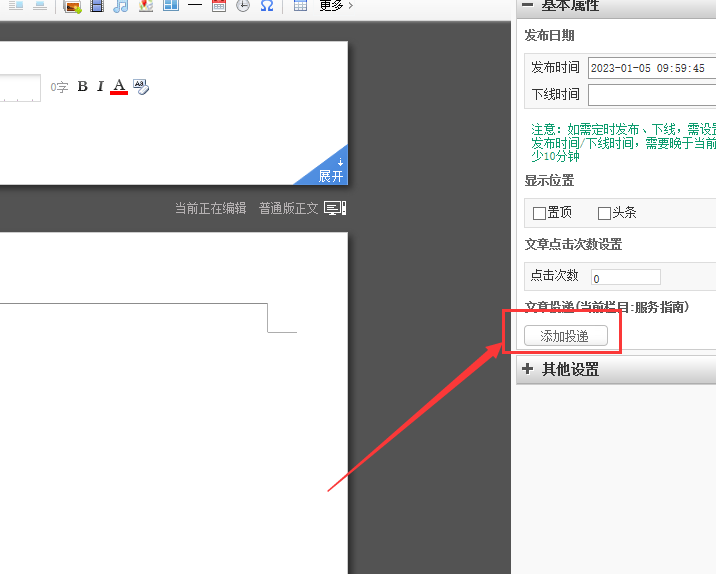Open the Omega special characters tool
716x574 pixels.
[266, 6]
